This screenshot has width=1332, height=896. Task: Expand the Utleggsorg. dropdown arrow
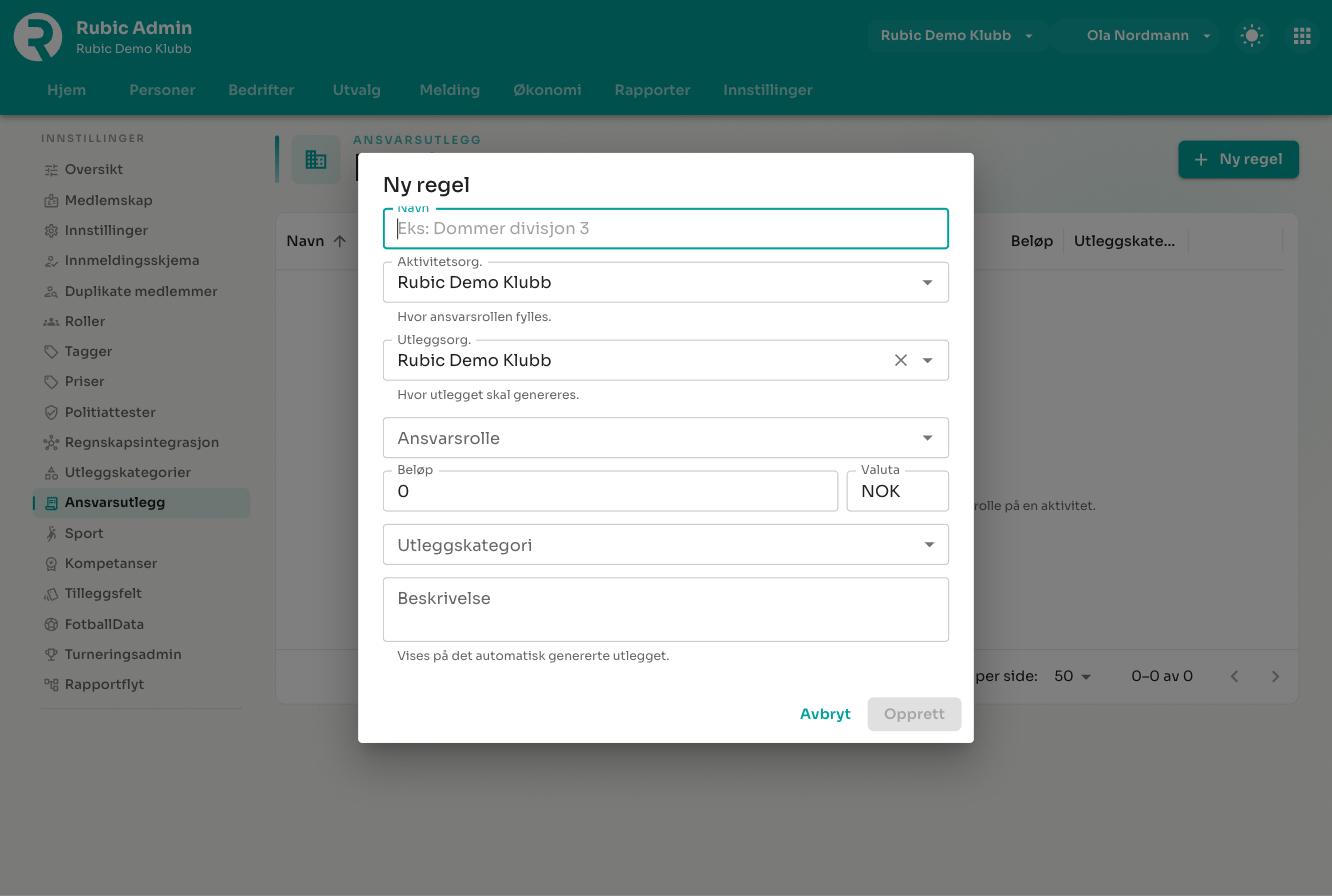point(927,360)
